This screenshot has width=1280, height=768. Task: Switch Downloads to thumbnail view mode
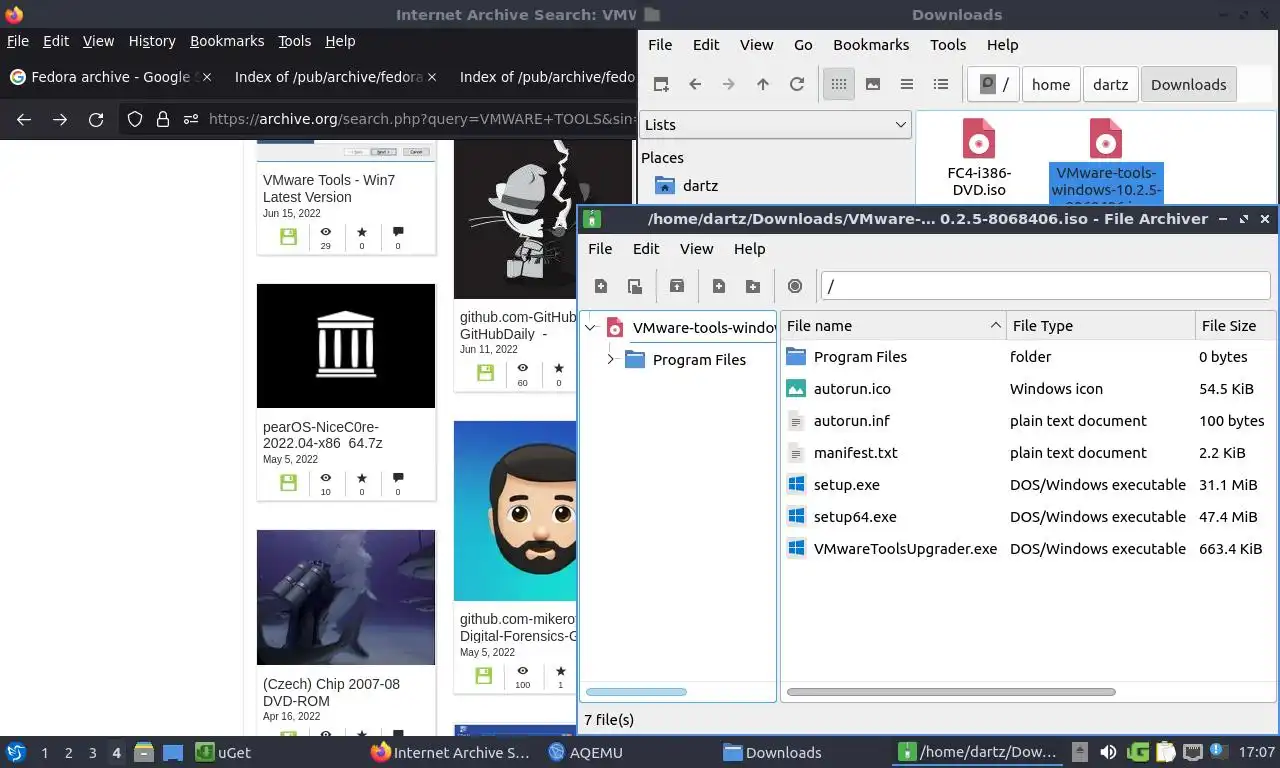(x=873, y=84)
